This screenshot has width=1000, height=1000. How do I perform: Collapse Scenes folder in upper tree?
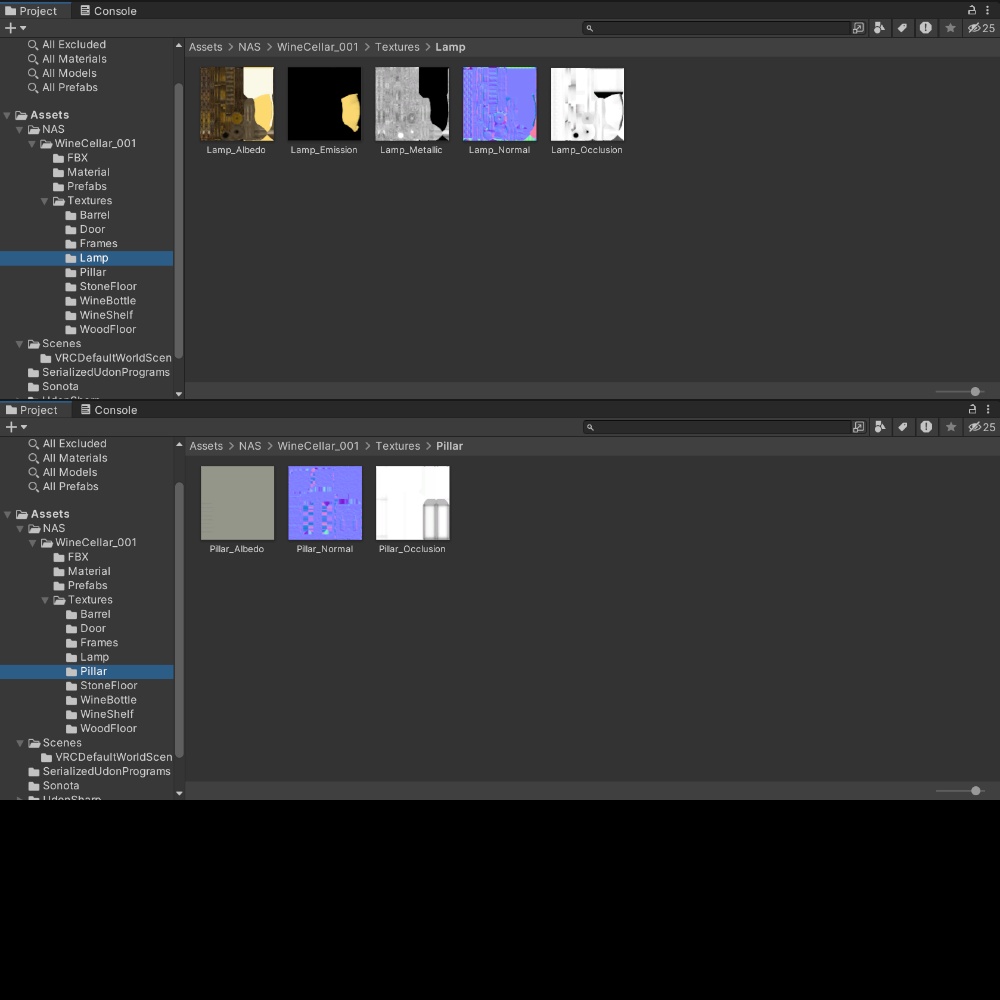coord(19,344)
